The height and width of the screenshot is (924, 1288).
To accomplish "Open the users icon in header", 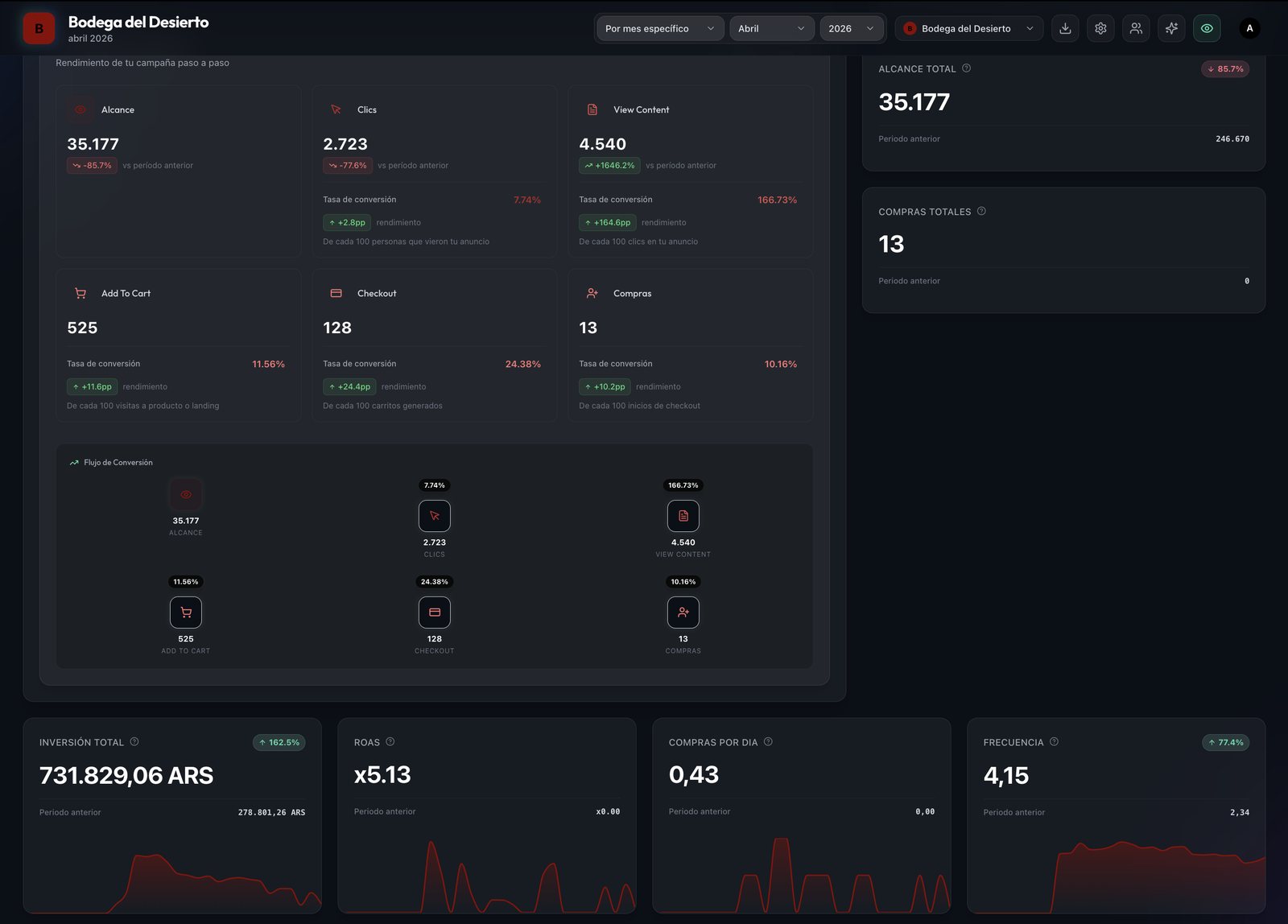I will coord(1136,28).
